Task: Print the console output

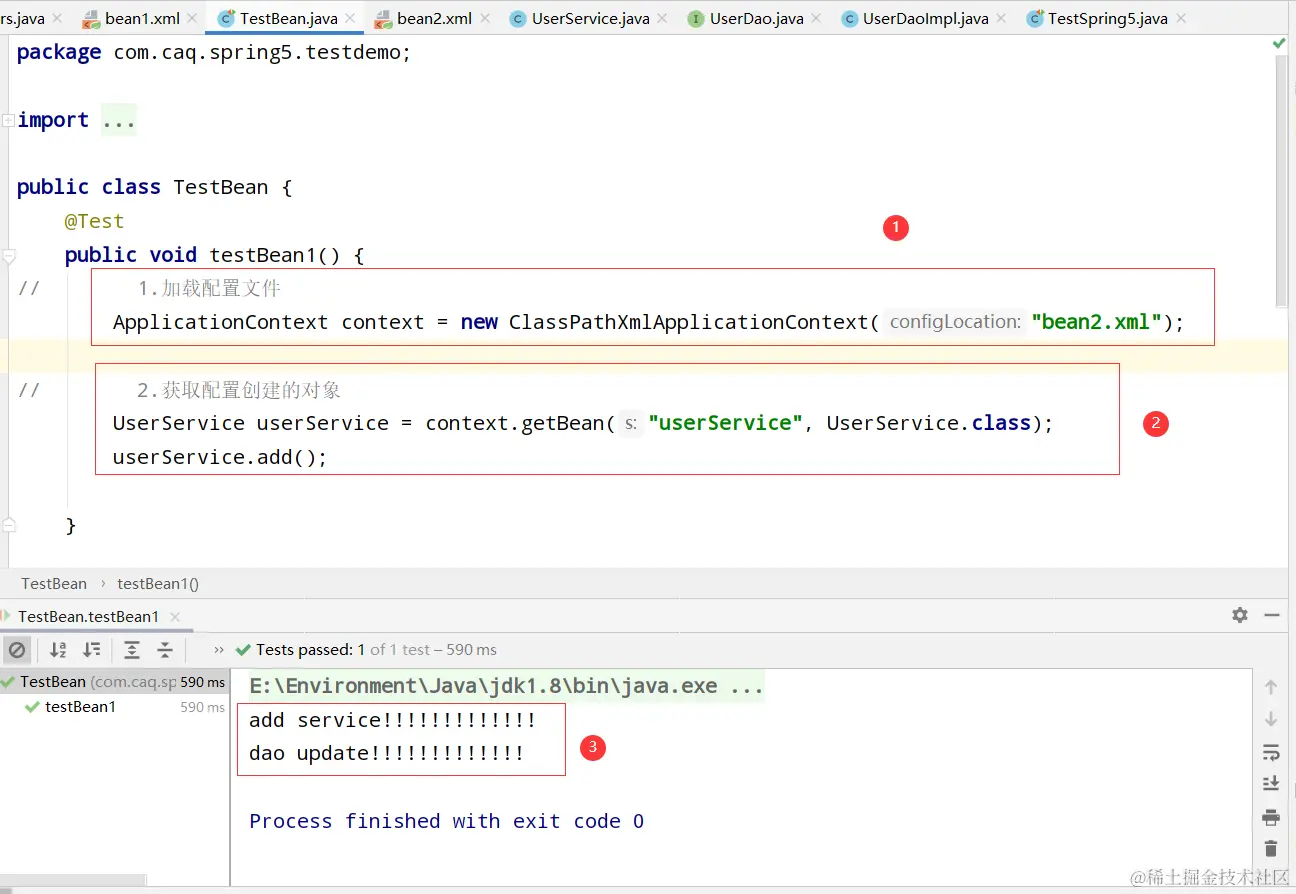Action: click(1271, 817)
